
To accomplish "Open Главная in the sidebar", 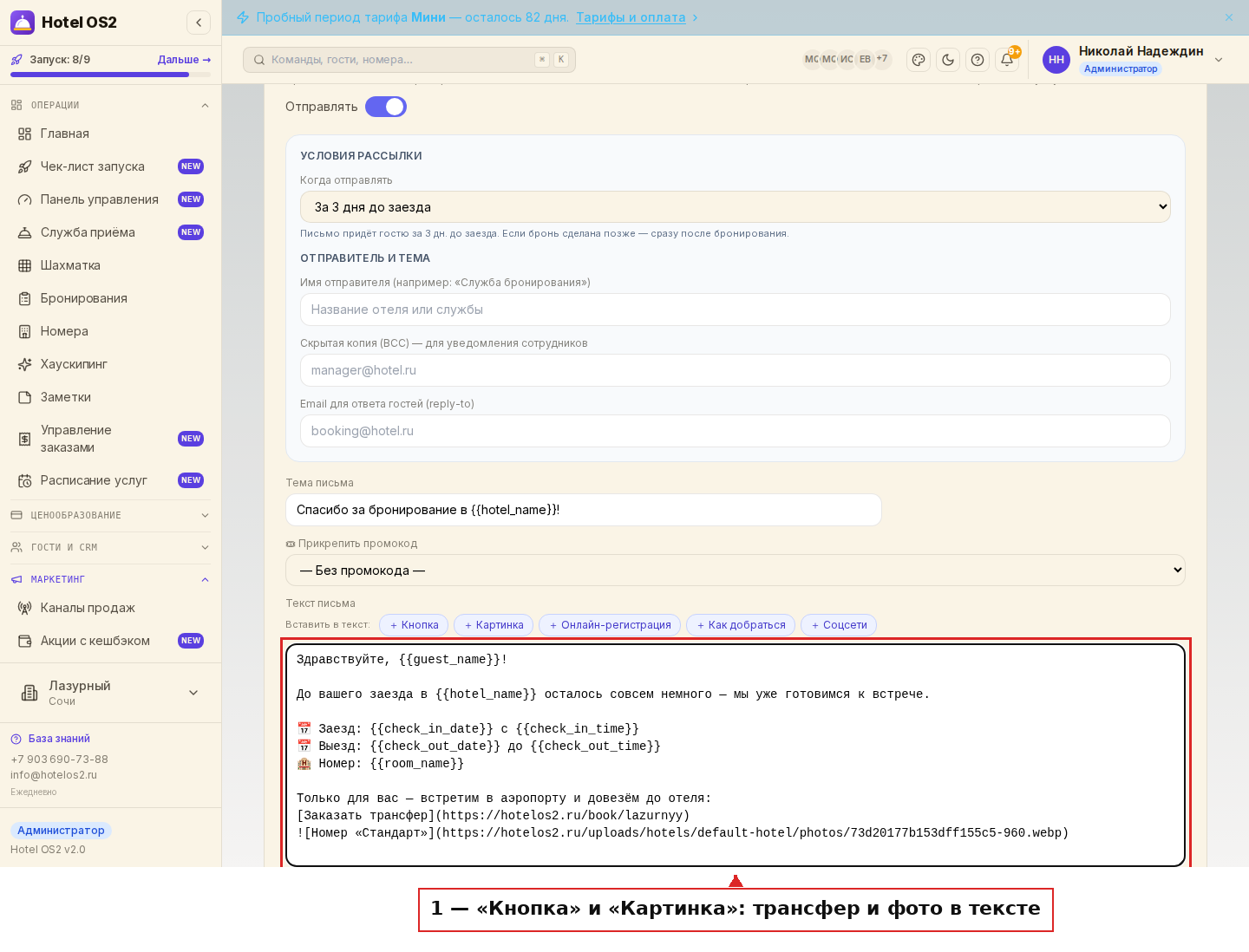I will coord(111,134).
